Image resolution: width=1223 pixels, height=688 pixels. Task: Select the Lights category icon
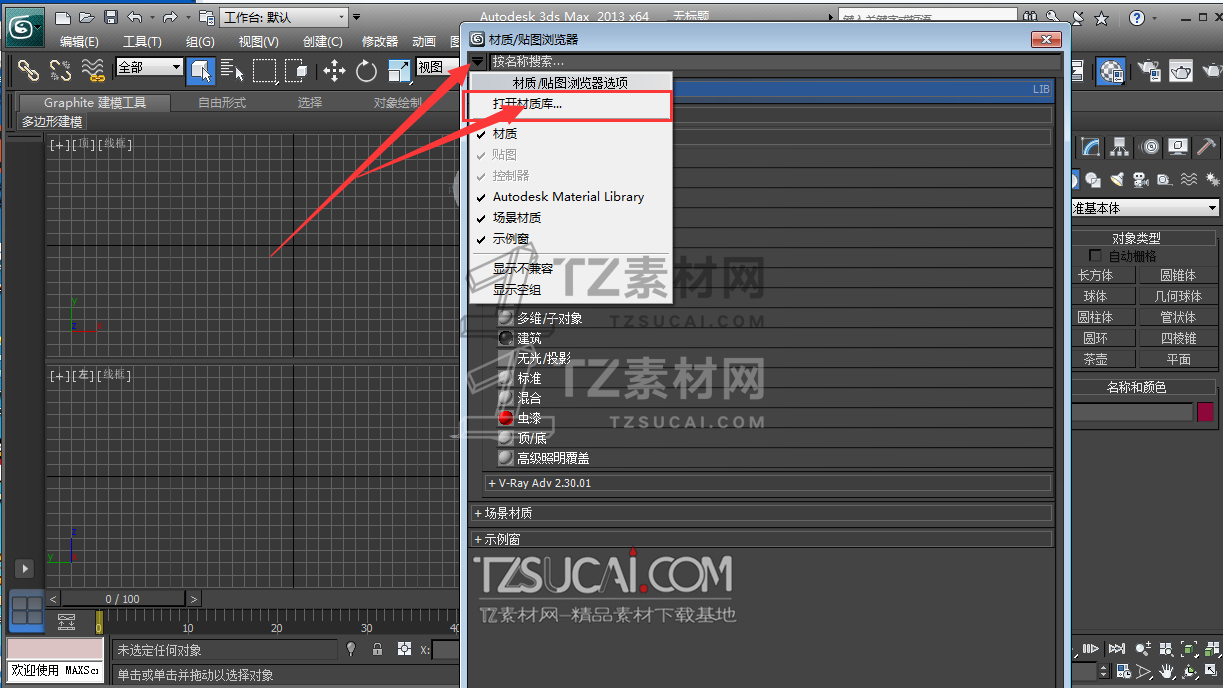[1116, 180]
